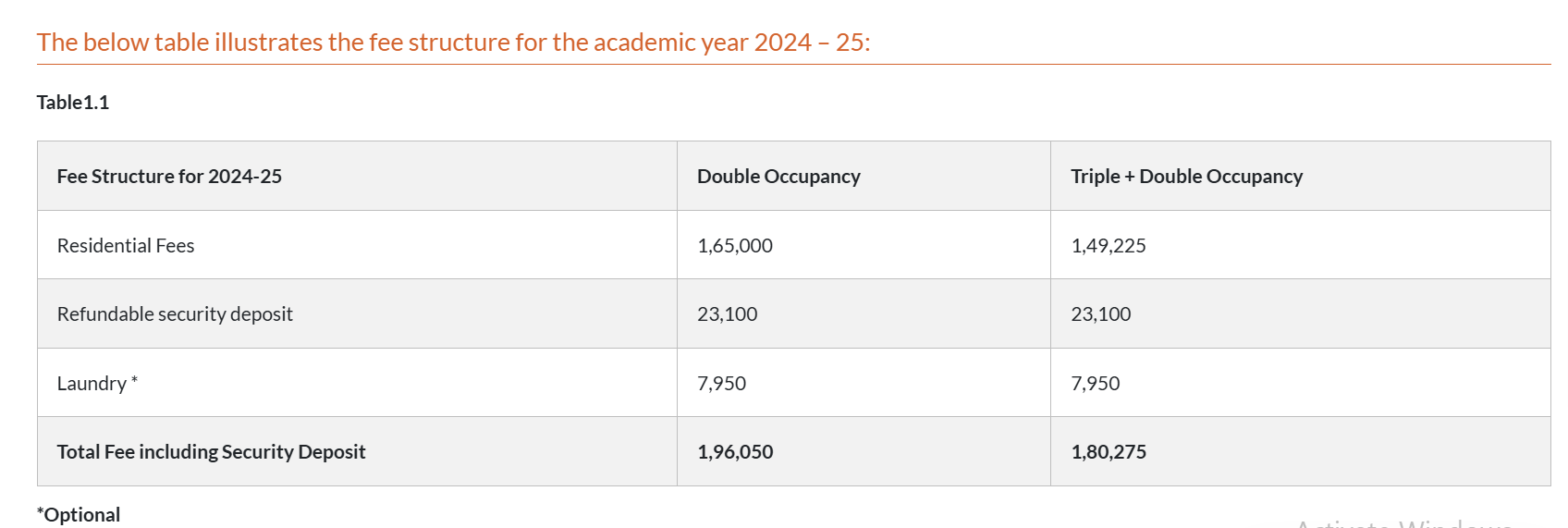Image resolution: width=1568 pixels, height=528 pixels.
Task: Click the Double Occupancy column header
Action: point(778,177)
